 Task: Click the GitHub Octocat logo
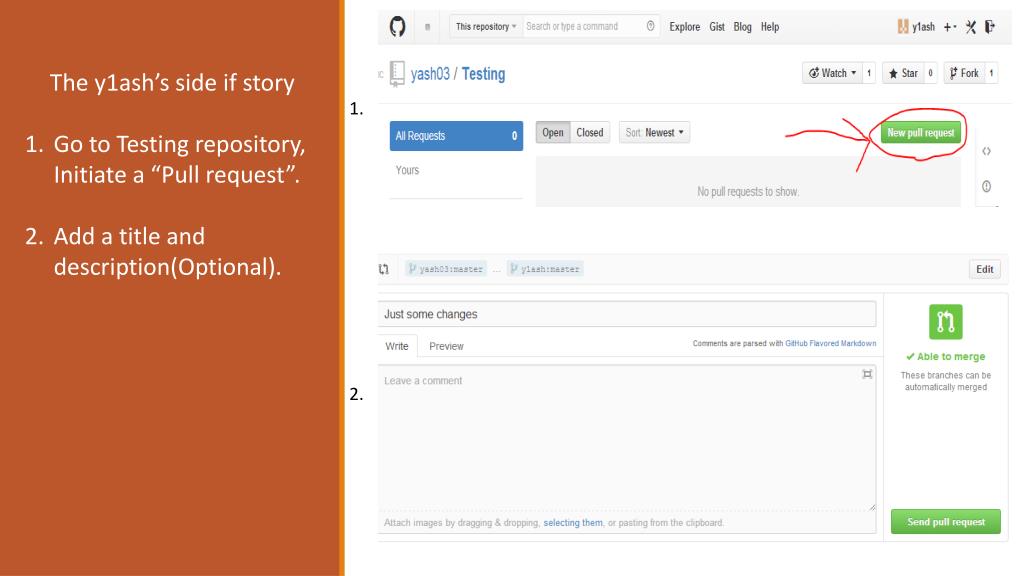pos(397,27)
